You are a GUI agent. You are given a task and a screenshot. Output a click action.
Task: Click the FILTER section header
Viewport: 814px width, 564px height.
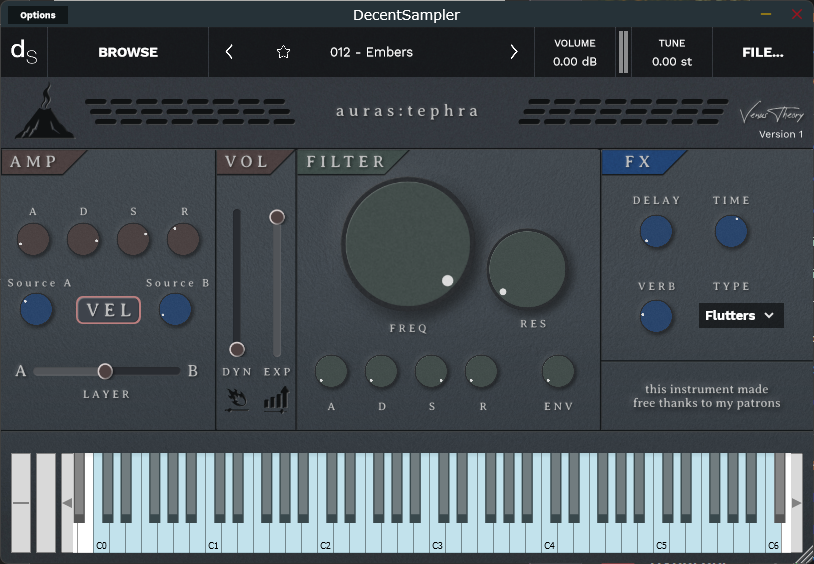(346, 162)
